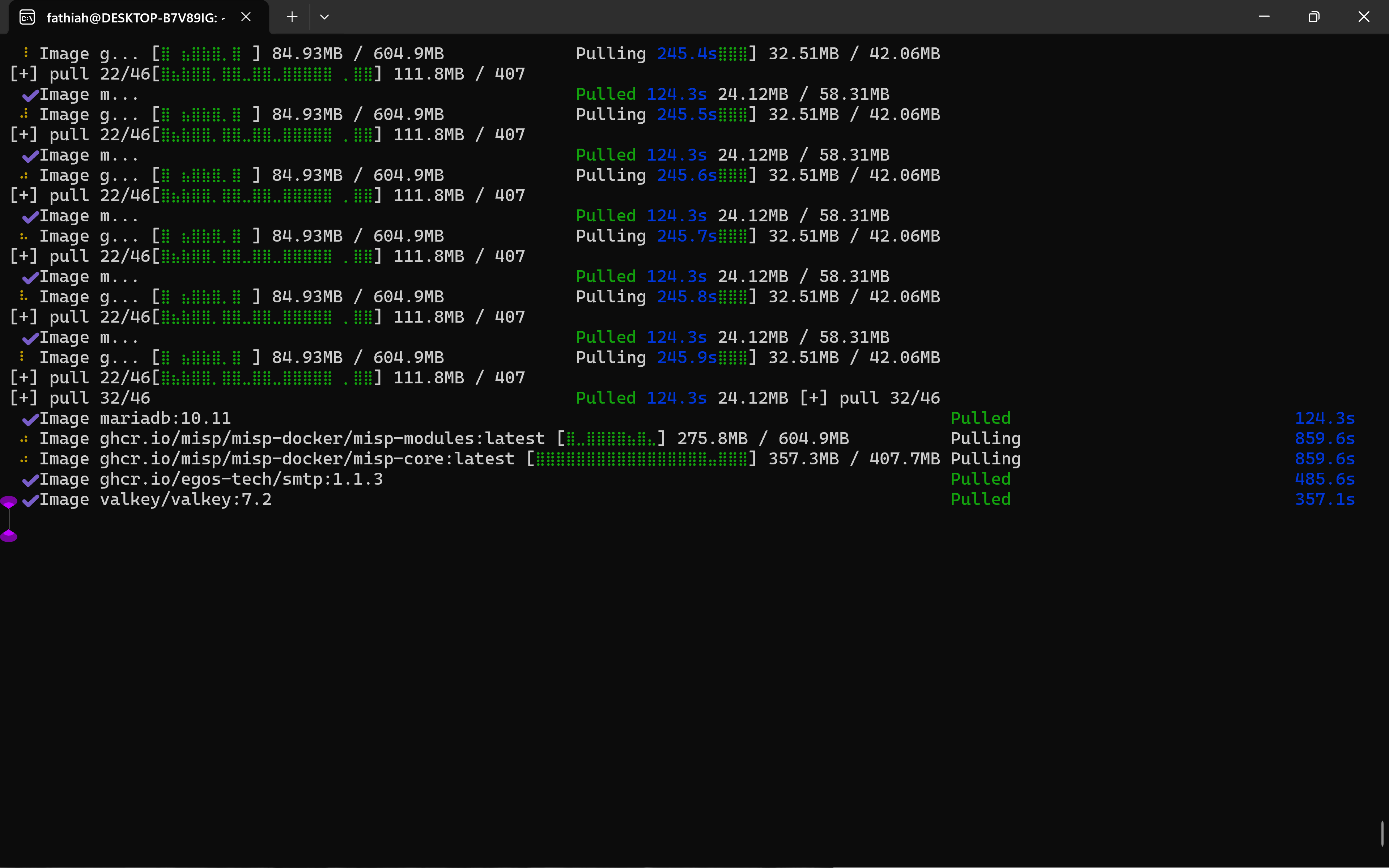This screenshot has width=1389, height=868.
Task: Select the fathiah@DESKTOP-B7V89IG terminal tab
Action: [x=138, y=17]
